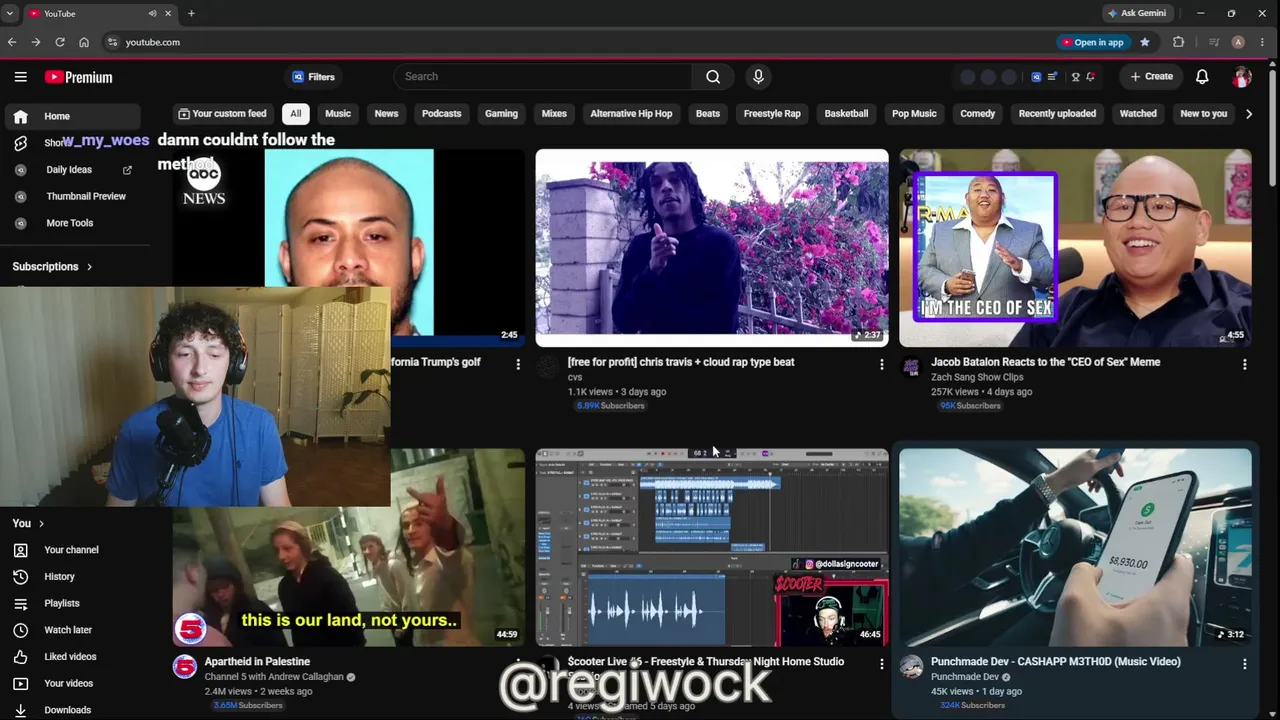Open options for the ABC News video
Image resolution: width=1280 pixels, height=720 pixels.
[518, 365]
